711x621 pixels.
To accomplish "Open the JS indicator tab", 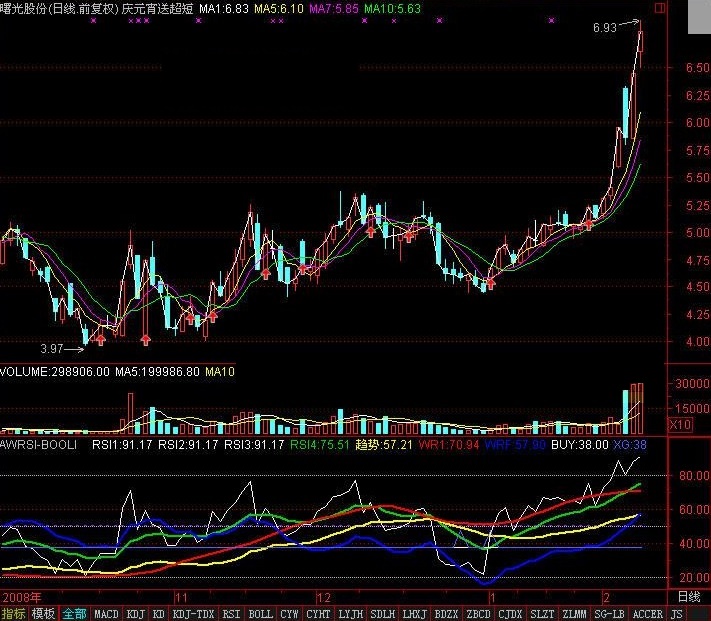I will click(677, 614).
